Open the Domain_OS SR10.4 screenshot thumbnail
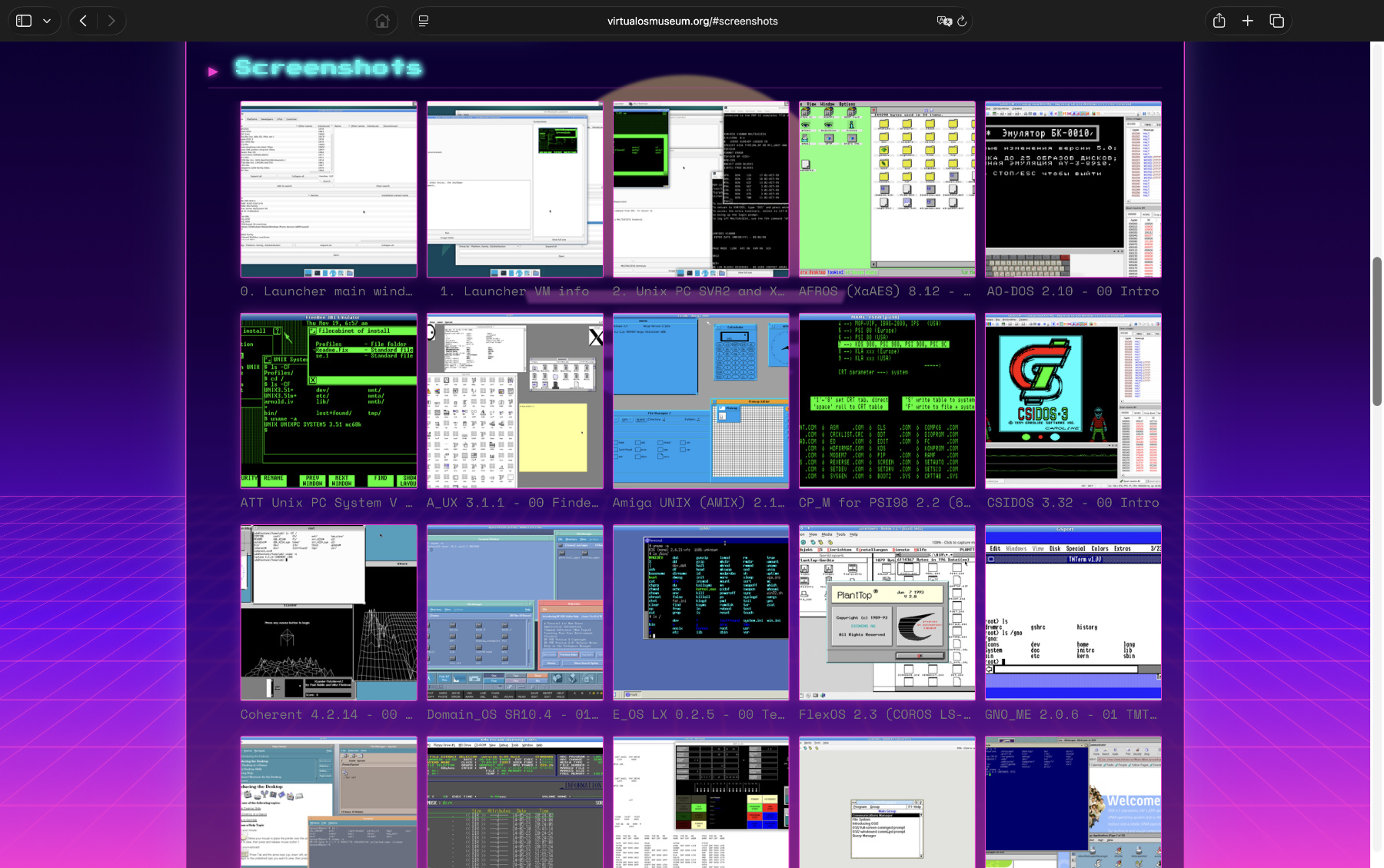1384x868 pixels. tap(515, 613)
